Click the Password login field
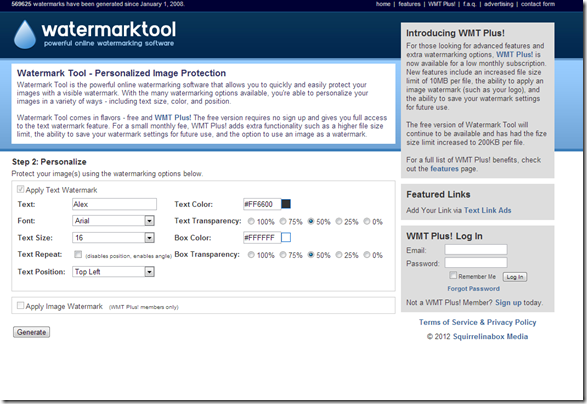The width and height of the screenshot is (587, 404). (476, 262)
